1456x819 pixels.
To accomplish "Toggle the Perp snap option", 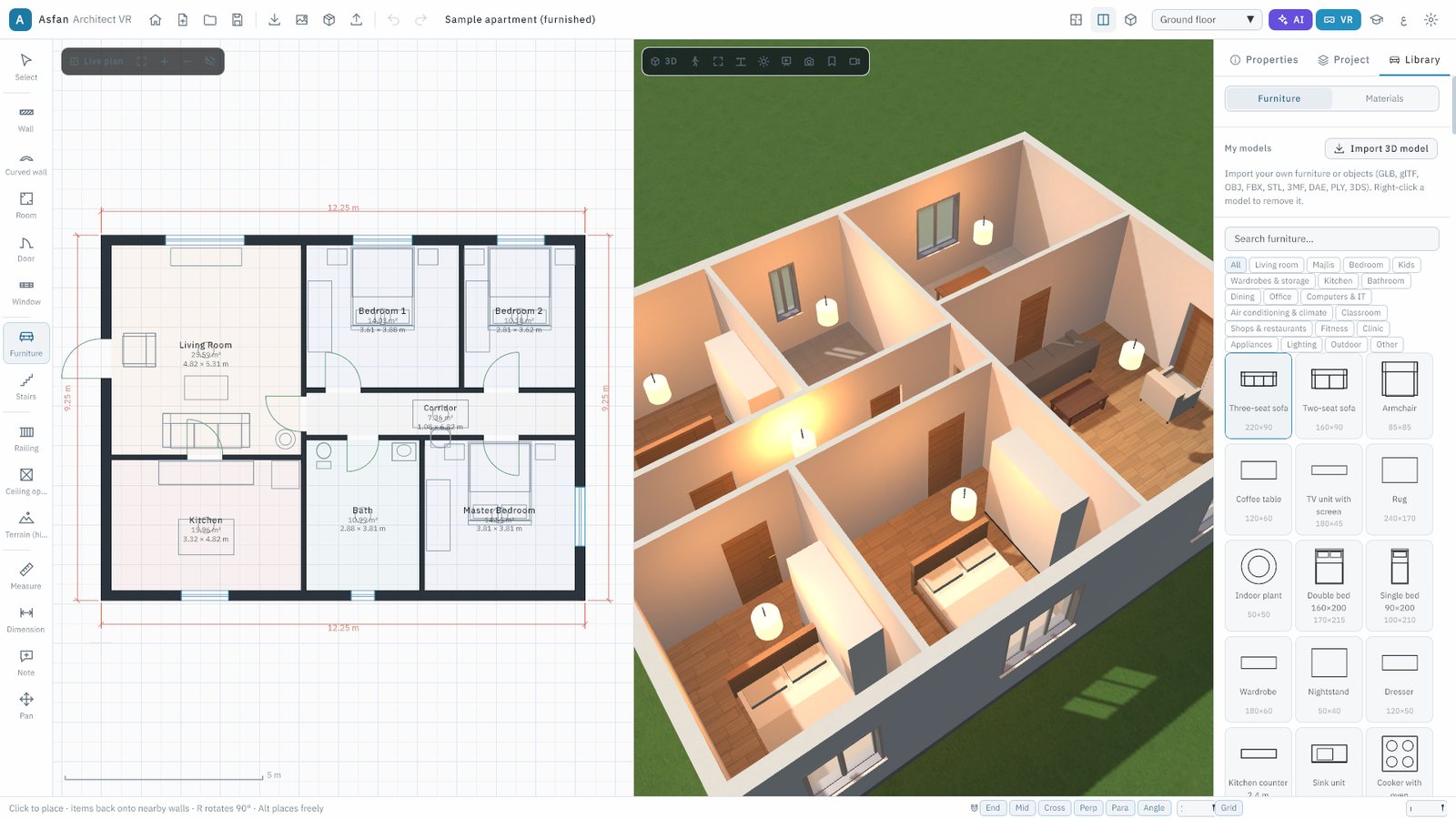I will (x=1088, y=808).
